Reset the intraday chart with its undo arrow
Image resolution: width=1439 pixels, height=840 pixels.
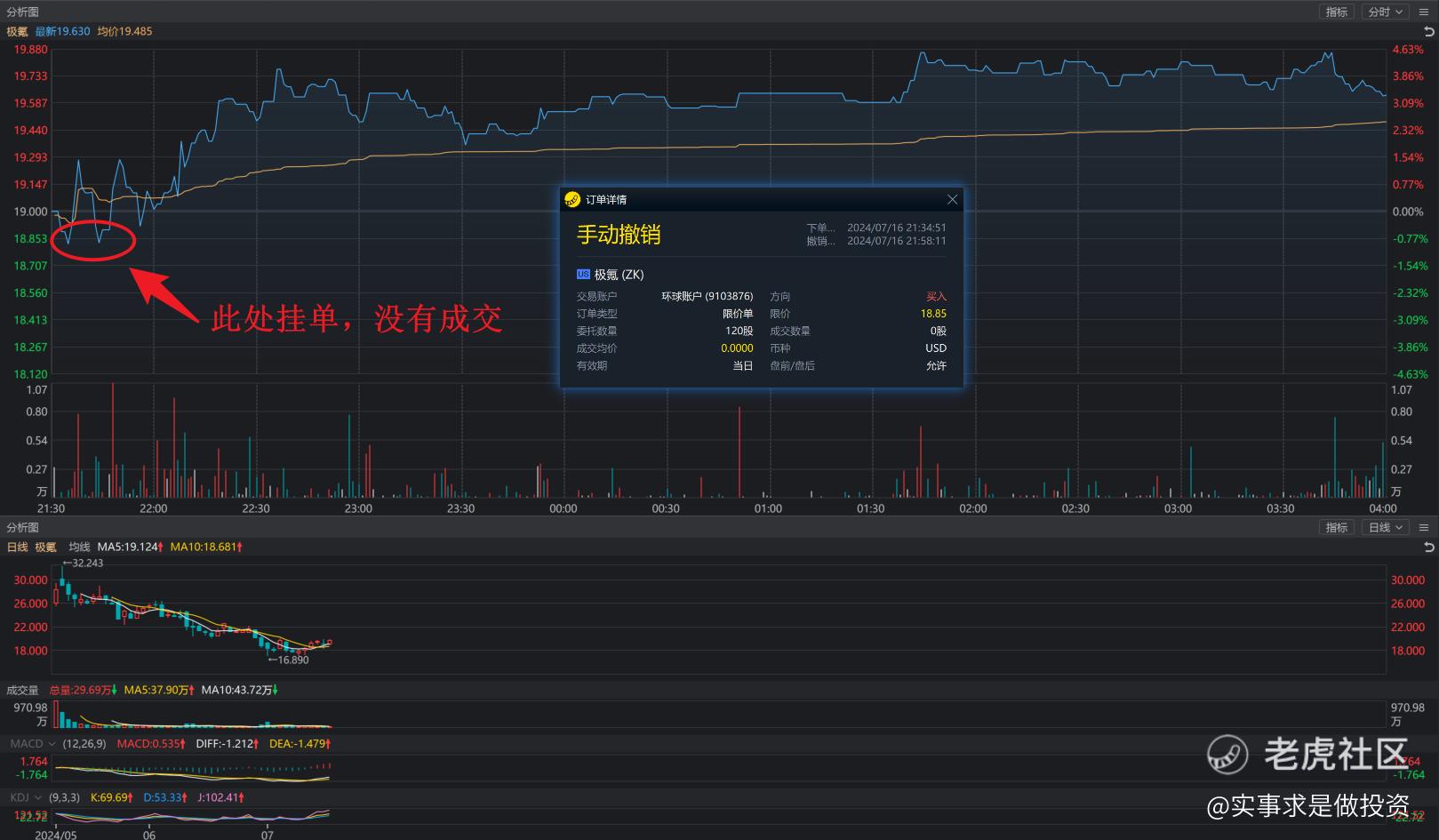pyautogui.click(x=1429, y=31)
